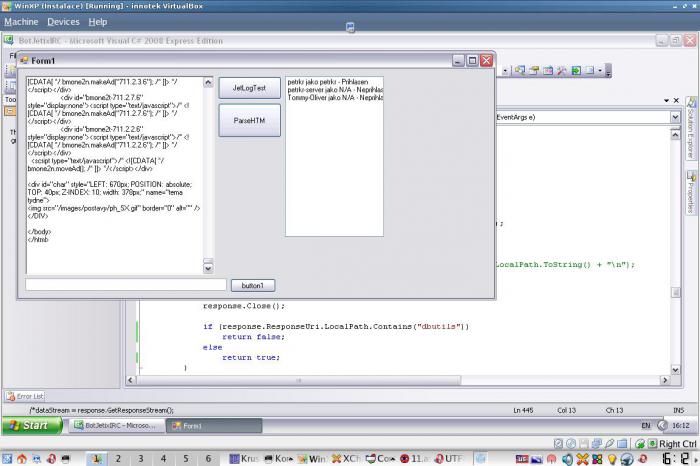The height and width of the screenshot is (466, 700).
Task: Open VirtualBox Help menu
Action: tap(97, 22)
